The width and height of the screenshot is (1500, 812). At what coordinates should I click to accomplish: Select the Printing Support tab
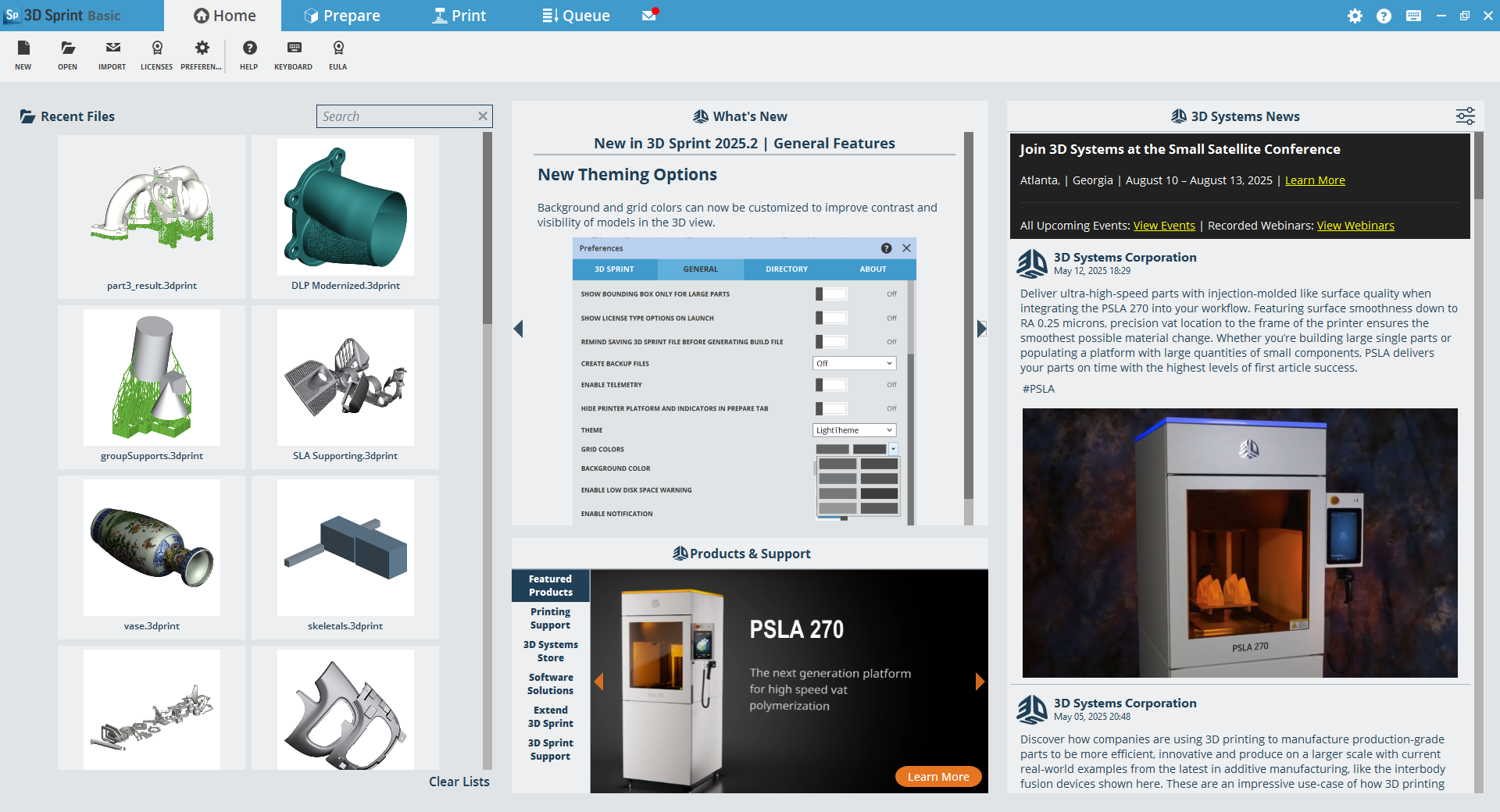tap(550, 618)
